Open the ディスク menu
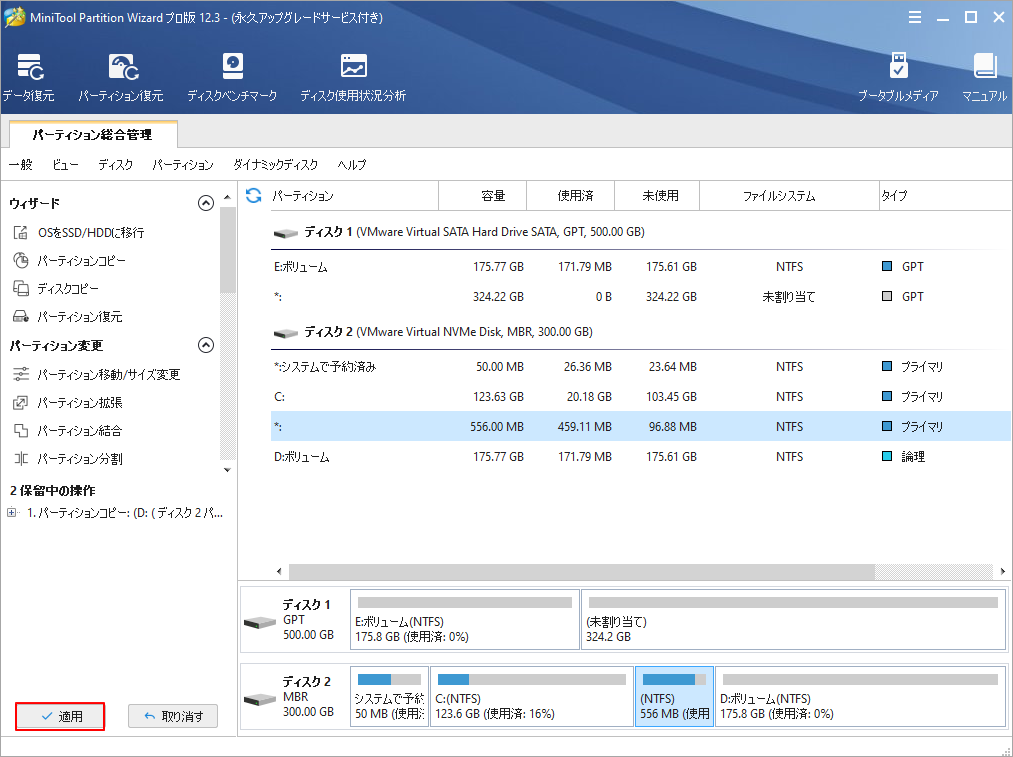 pyautogui.click(x=116, y=165)
